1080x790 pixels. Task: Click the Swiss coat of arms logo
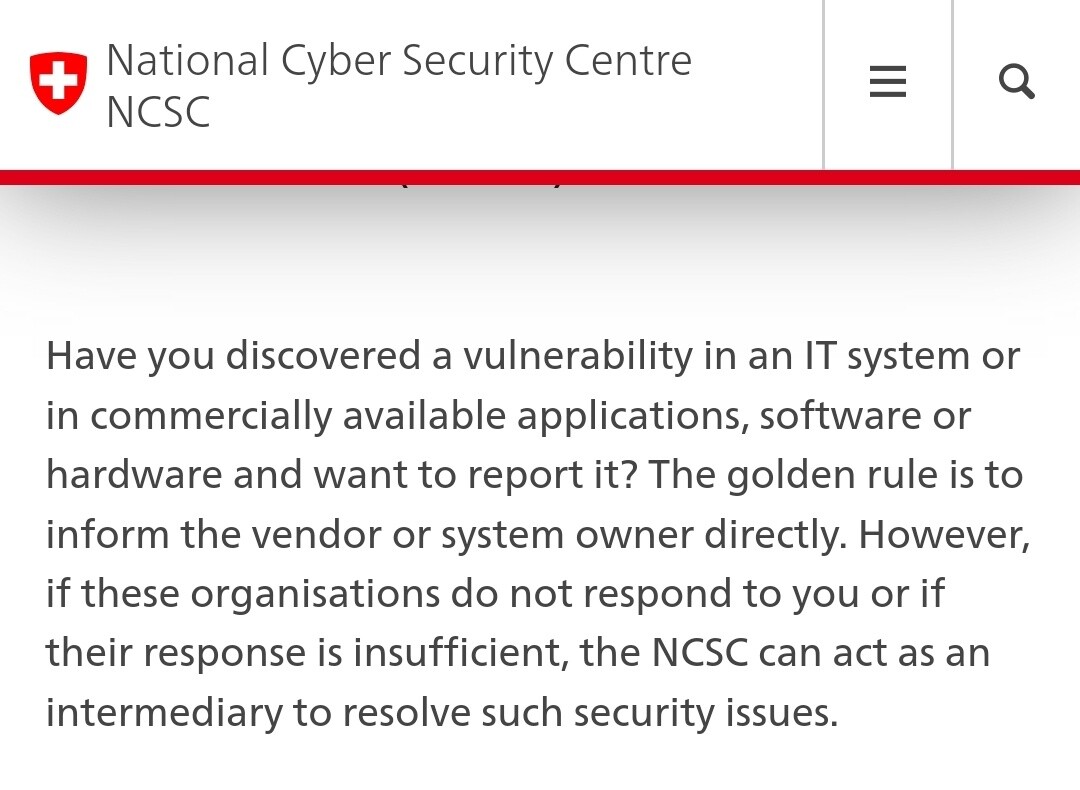[58, 83]
